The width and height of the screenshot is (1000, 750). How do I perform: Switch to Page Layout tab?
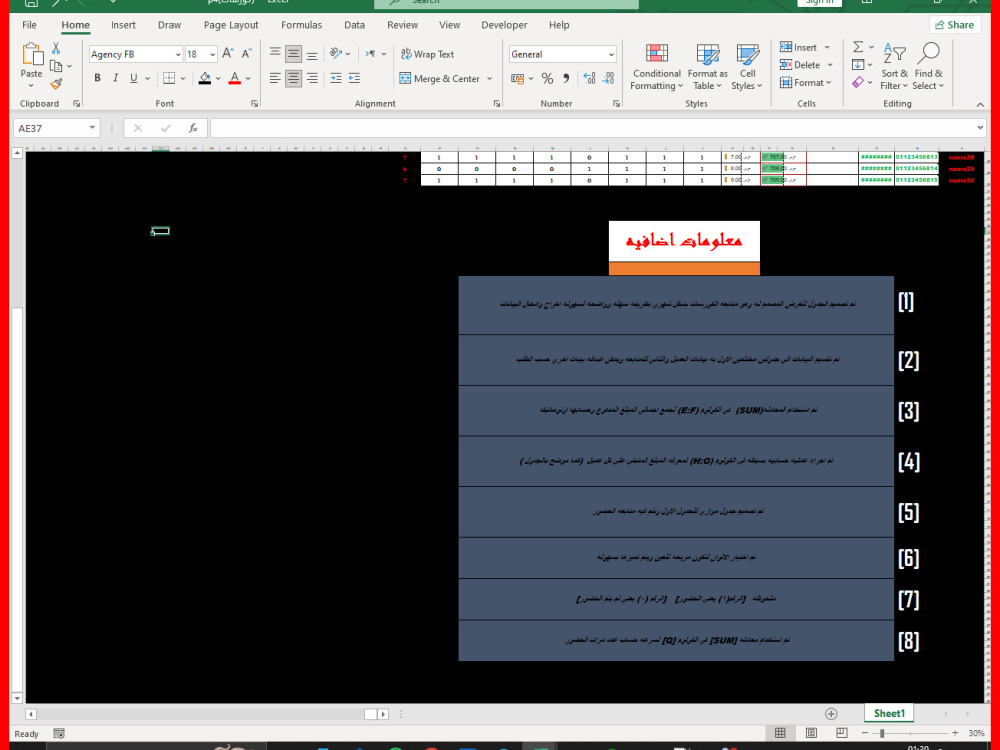(x=231, y=25)
